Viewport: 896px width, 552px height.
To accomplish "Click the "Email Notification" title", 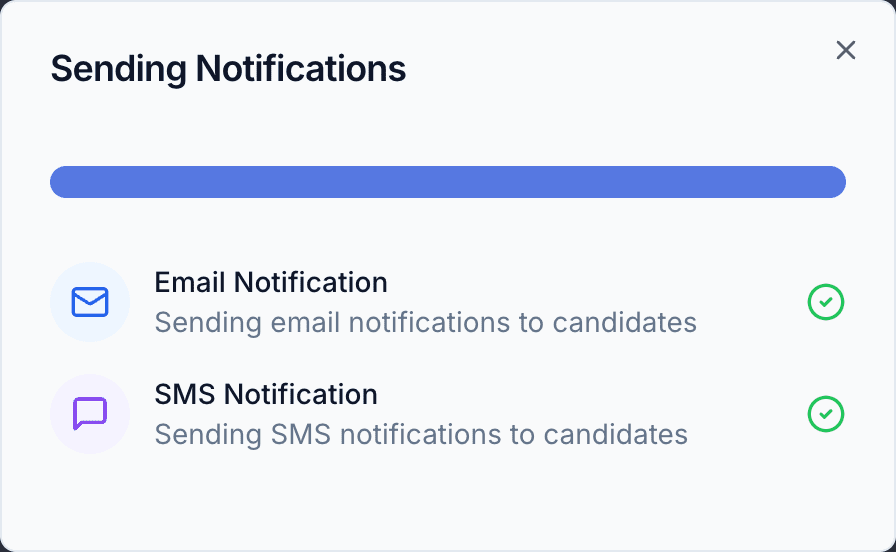I will tap(271, 282).
